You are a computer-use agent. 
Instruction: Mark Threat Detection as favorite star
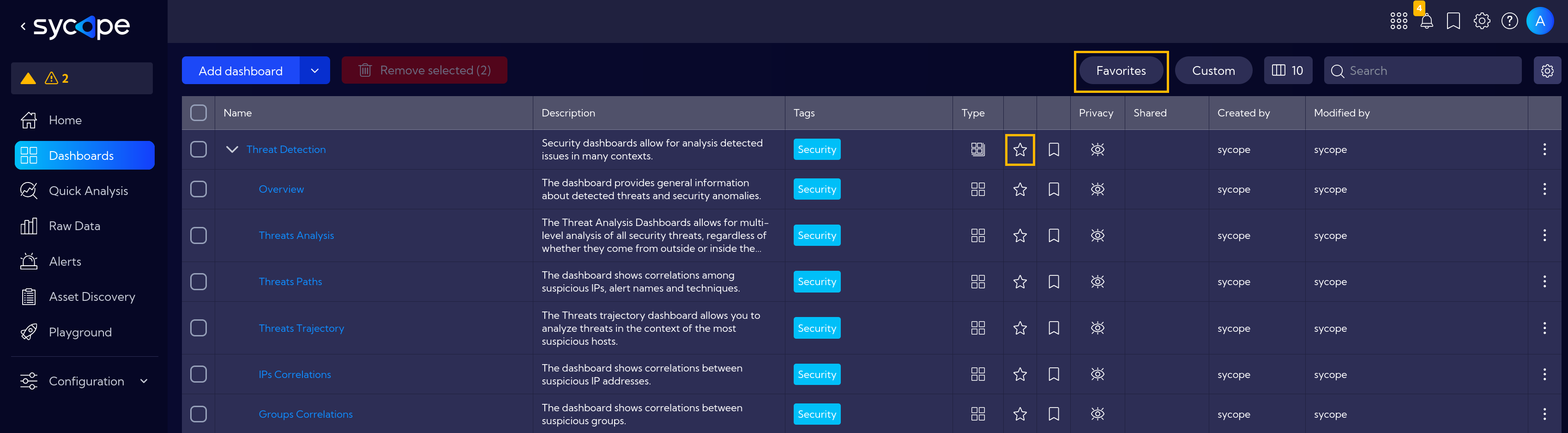pyautogui.click(x=1019, y=150)
